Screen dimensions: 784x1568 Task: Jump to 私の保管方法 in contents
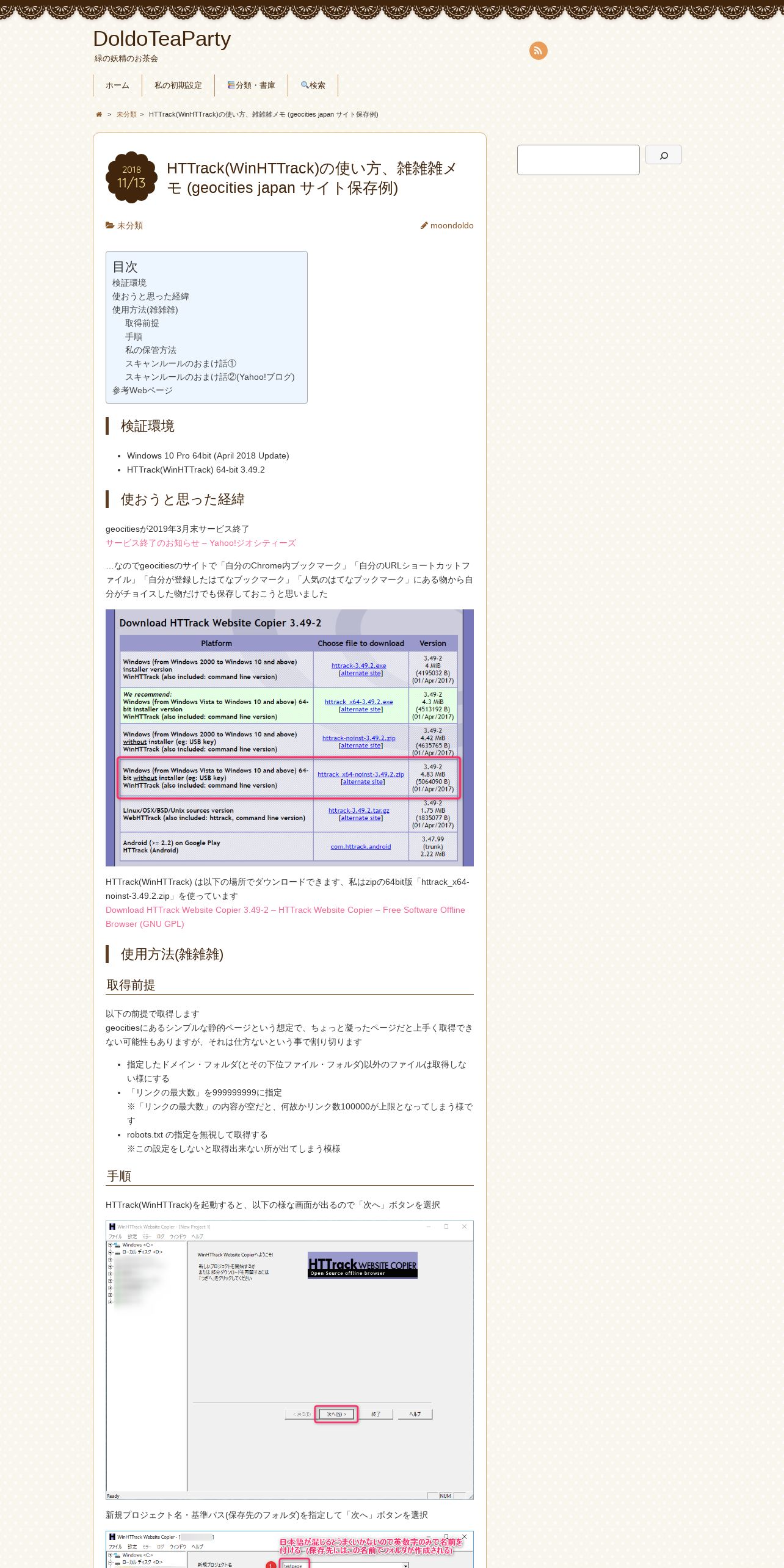(151, 350)
